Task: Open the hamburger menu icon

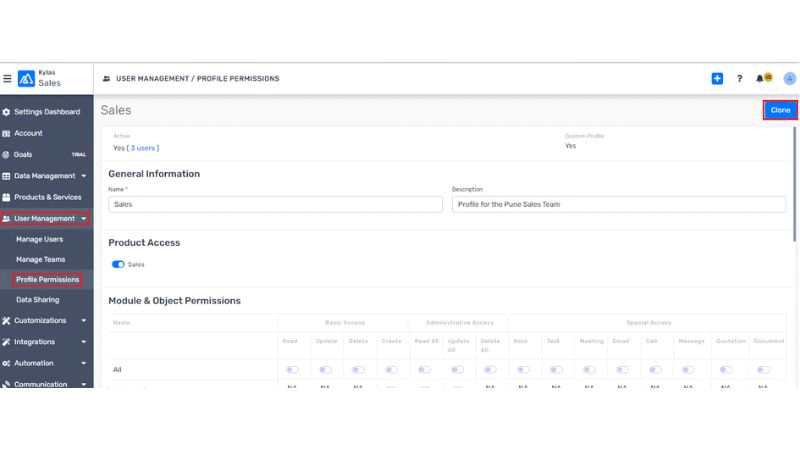Action: point(7,79)
